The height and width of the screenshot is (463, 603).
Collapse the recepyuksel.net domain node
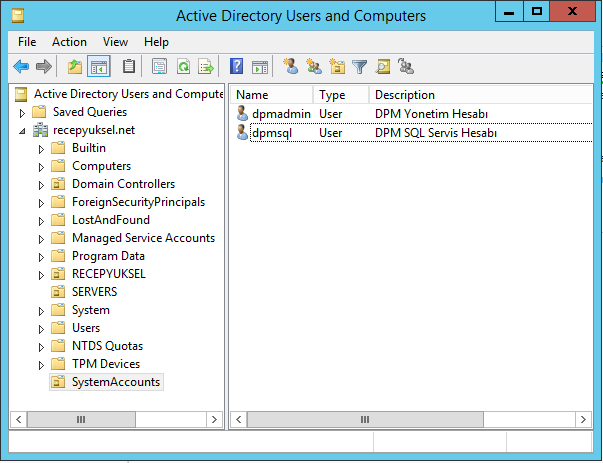[x=22, y=131]
